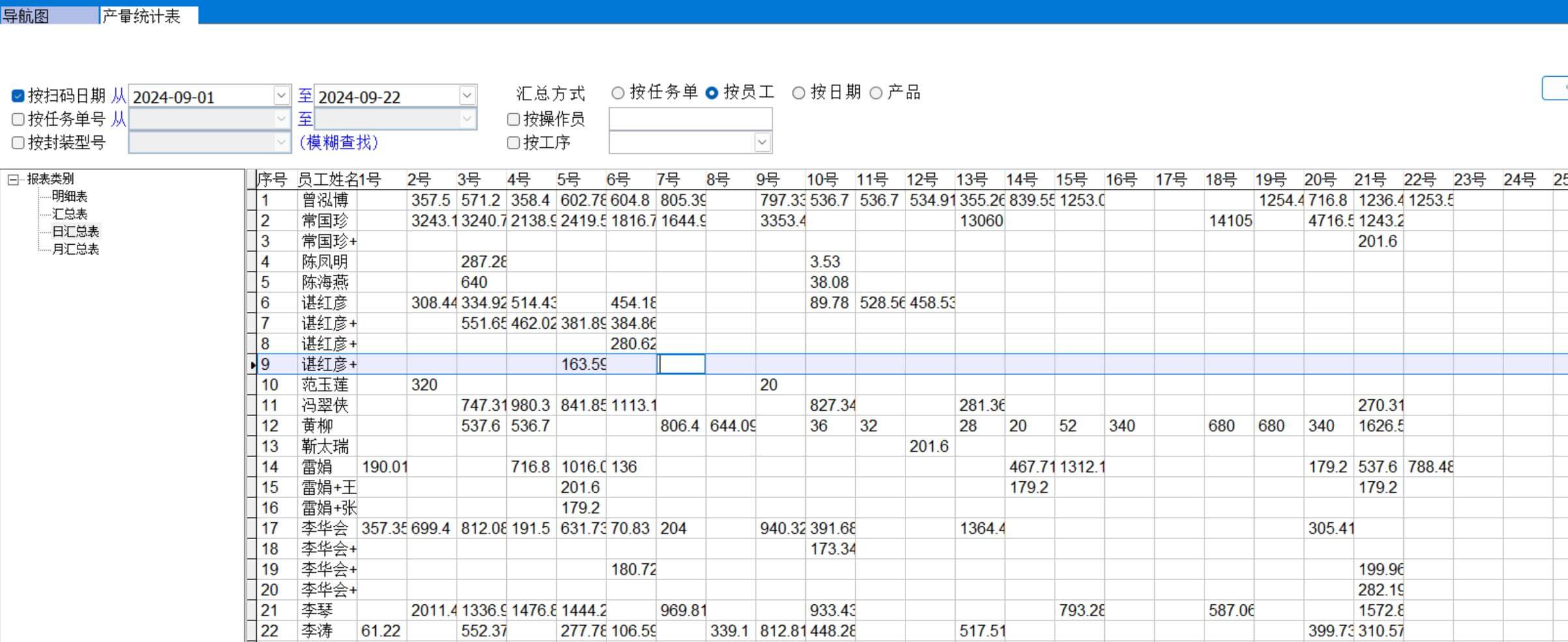Image resolution: width=1568 pixels, height=642 pixels.
Task: Open 月汇总表 in report tree
Action: 75,249
